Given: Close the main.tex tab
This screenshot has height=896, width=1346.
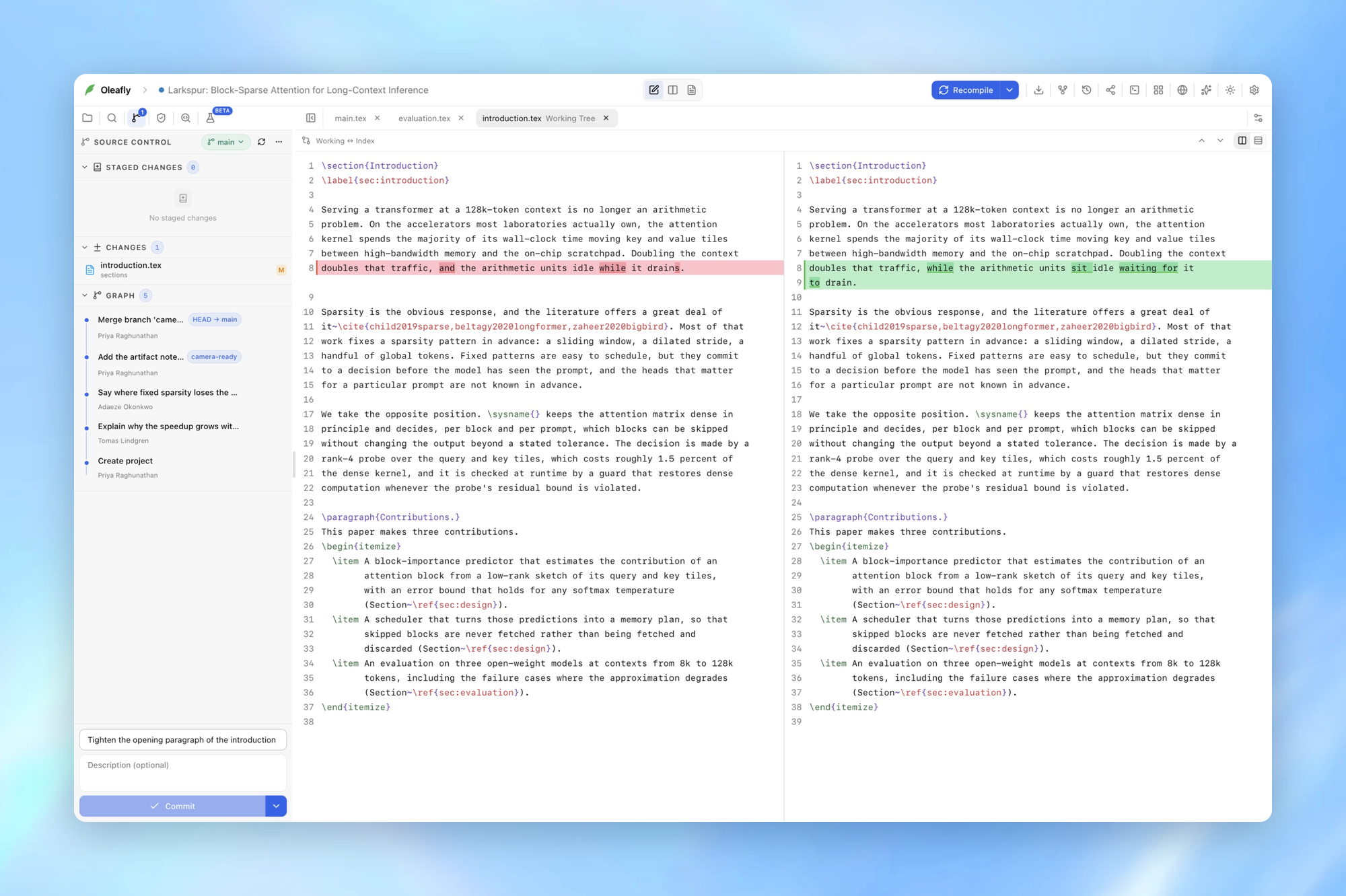Looking at the screenshot, I should coord(378,118).
